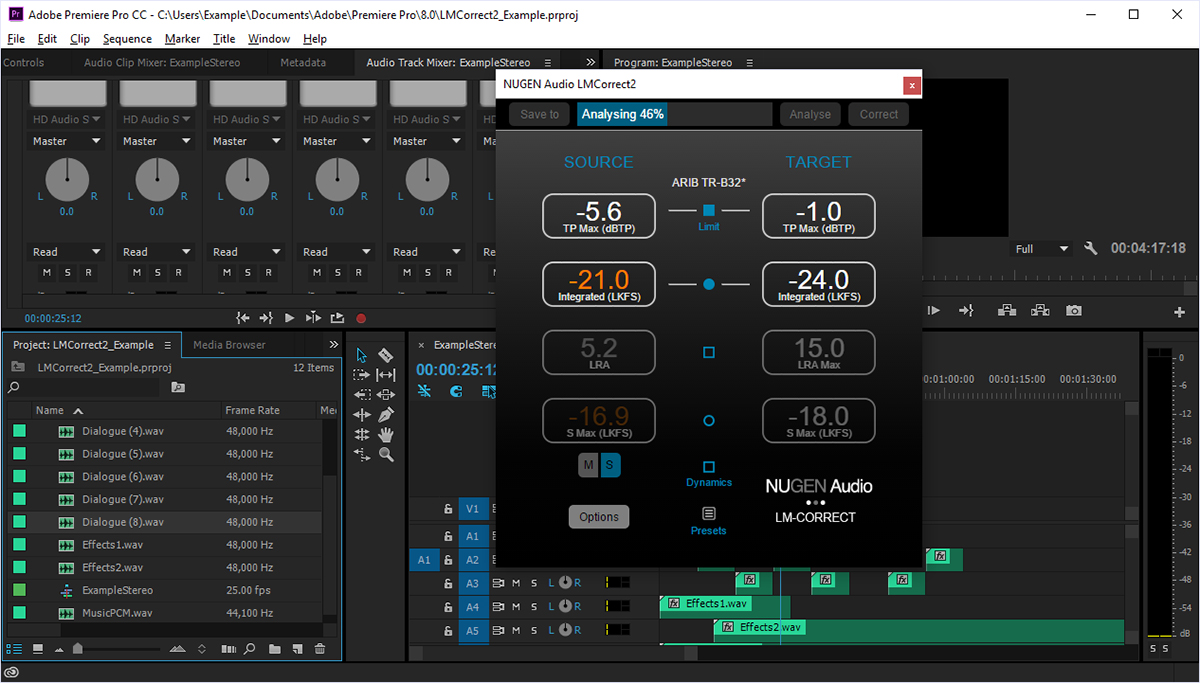This screenshot has height=683, width=1200.
Task: Click the pan knob on track A4
Action: (565, 606)
